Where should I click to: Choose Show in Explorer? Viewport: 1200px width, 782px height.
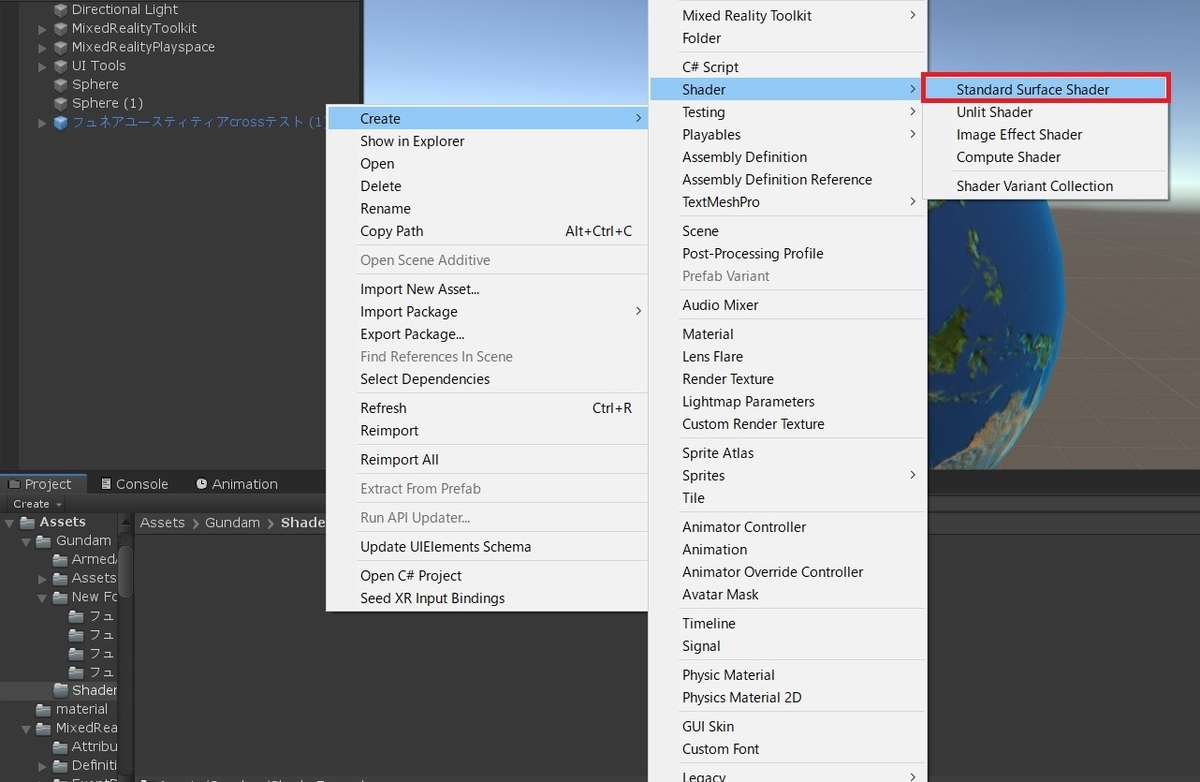tap(488, 141)
